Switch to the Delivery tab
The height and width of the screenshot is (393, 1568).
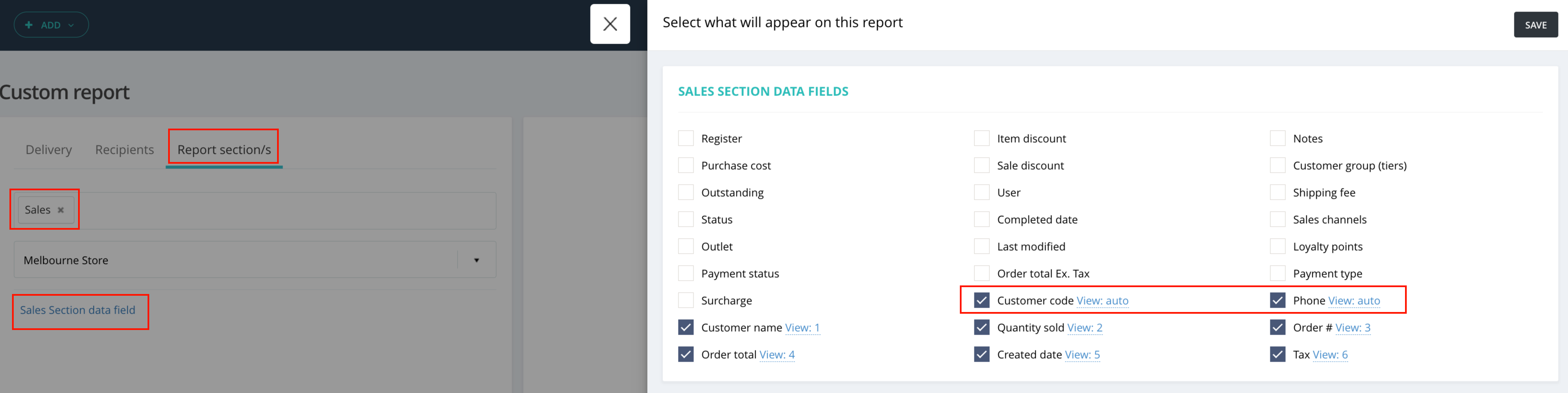coord(49,150)
